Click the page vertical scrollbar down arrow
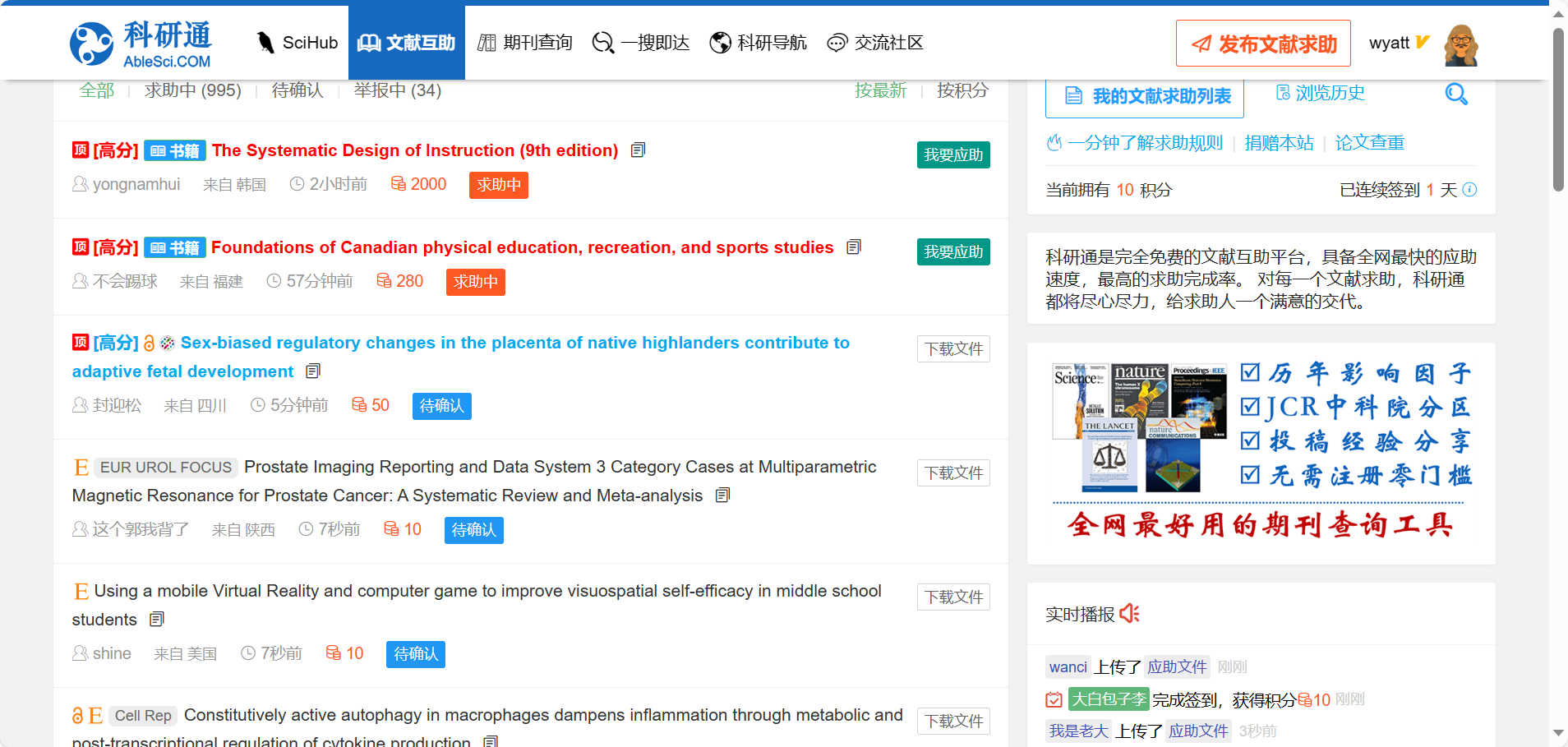 pos(1558,732)
